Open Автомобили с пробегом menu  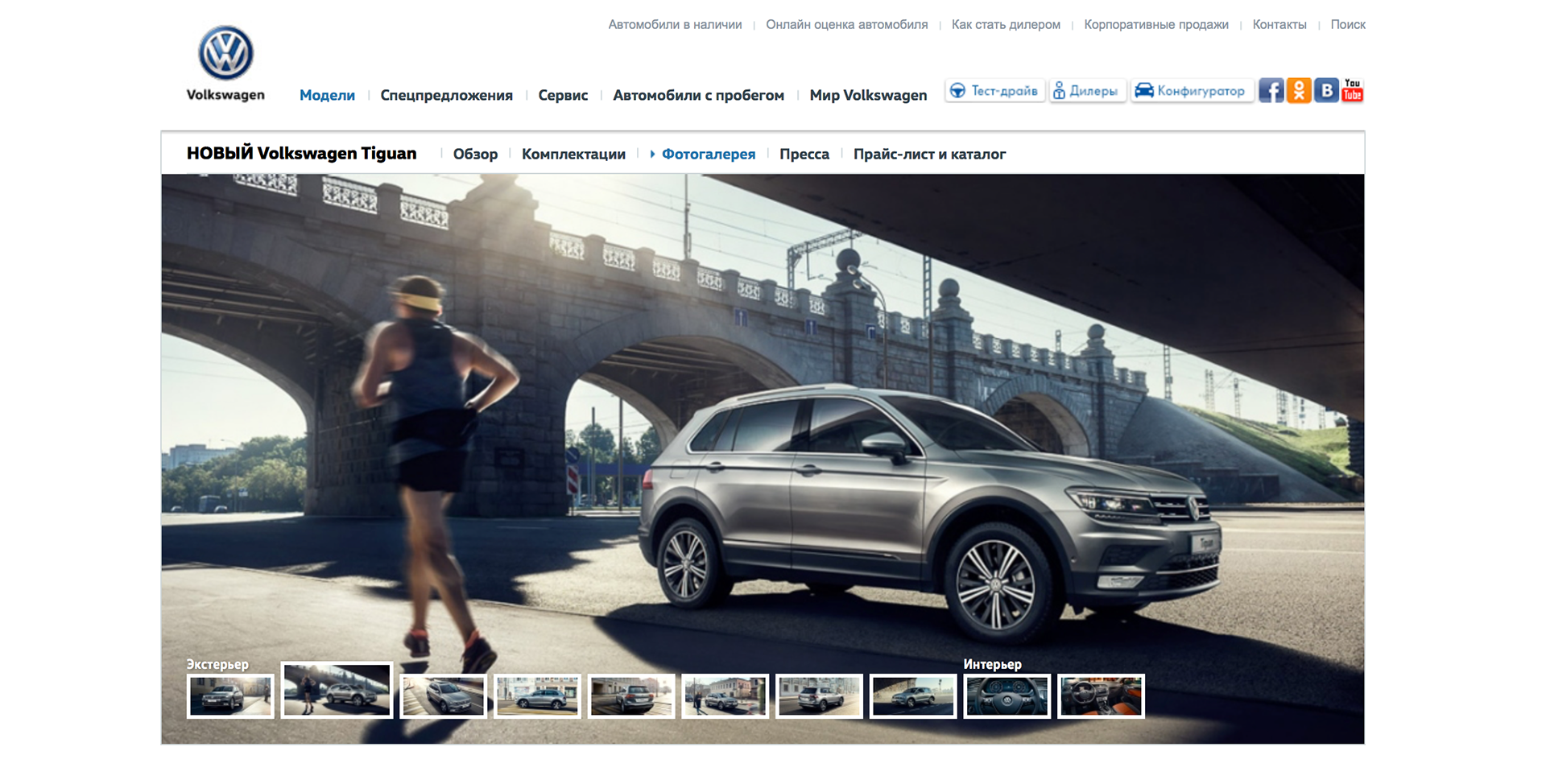coord(698,95)
